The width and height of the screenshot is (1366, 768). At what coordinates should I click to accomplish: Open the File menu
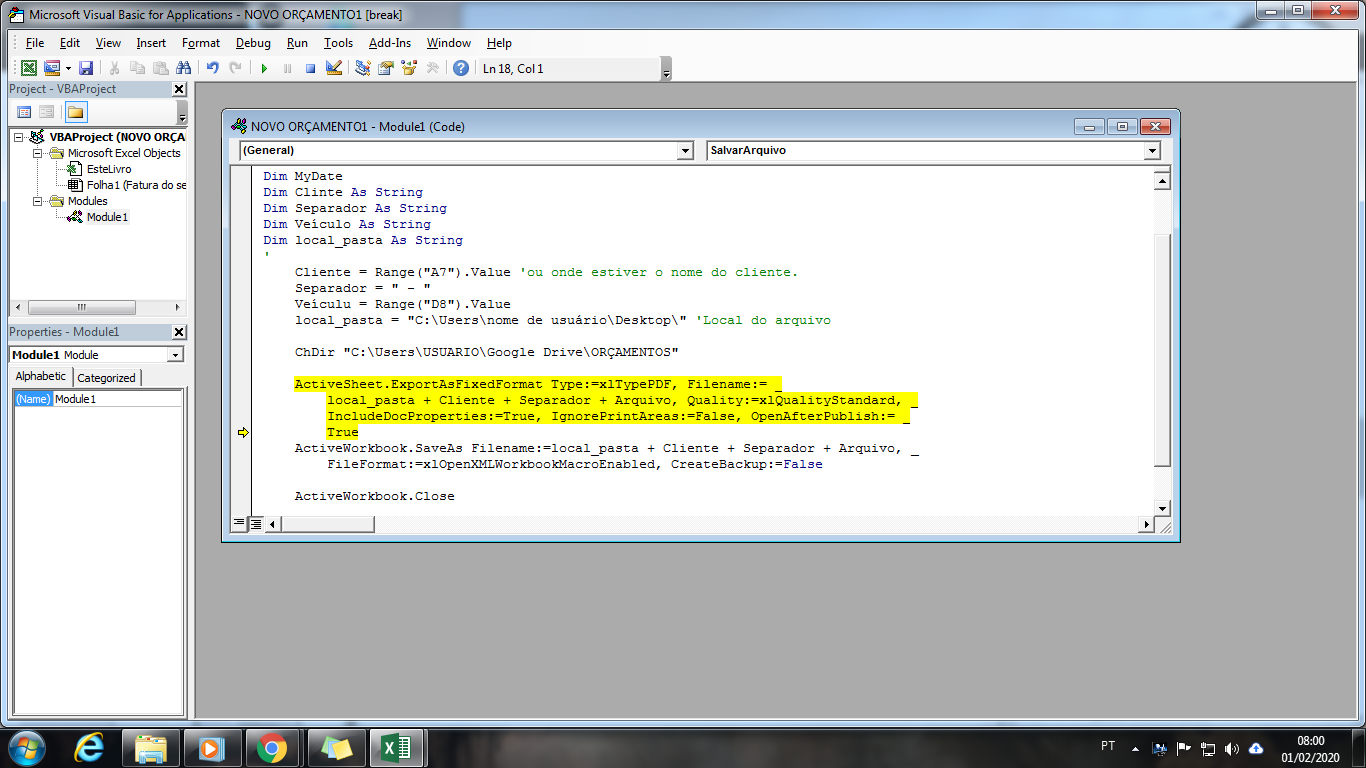tap(35, 43)
